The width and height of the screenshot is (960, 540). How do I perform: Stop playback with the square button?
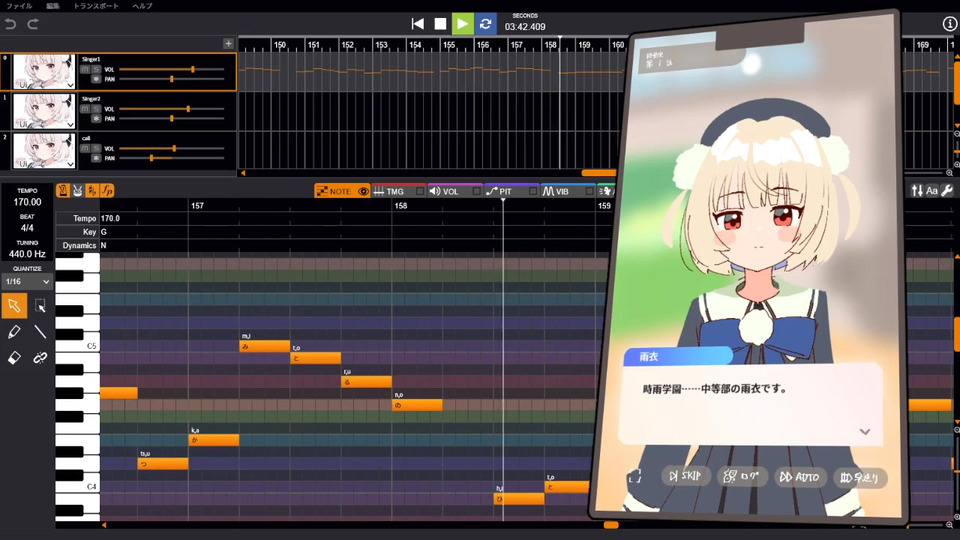pos(440,24)
